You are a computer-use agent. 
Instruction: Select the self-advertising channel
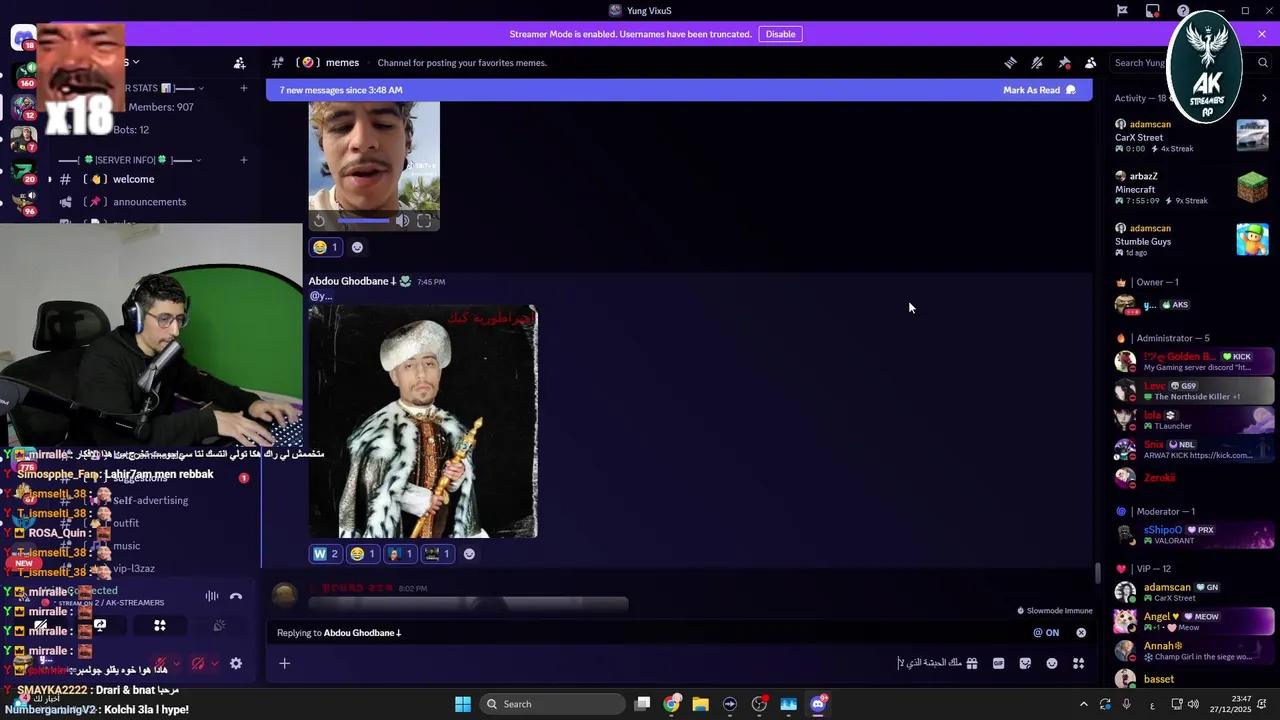[x=150, y=500]
